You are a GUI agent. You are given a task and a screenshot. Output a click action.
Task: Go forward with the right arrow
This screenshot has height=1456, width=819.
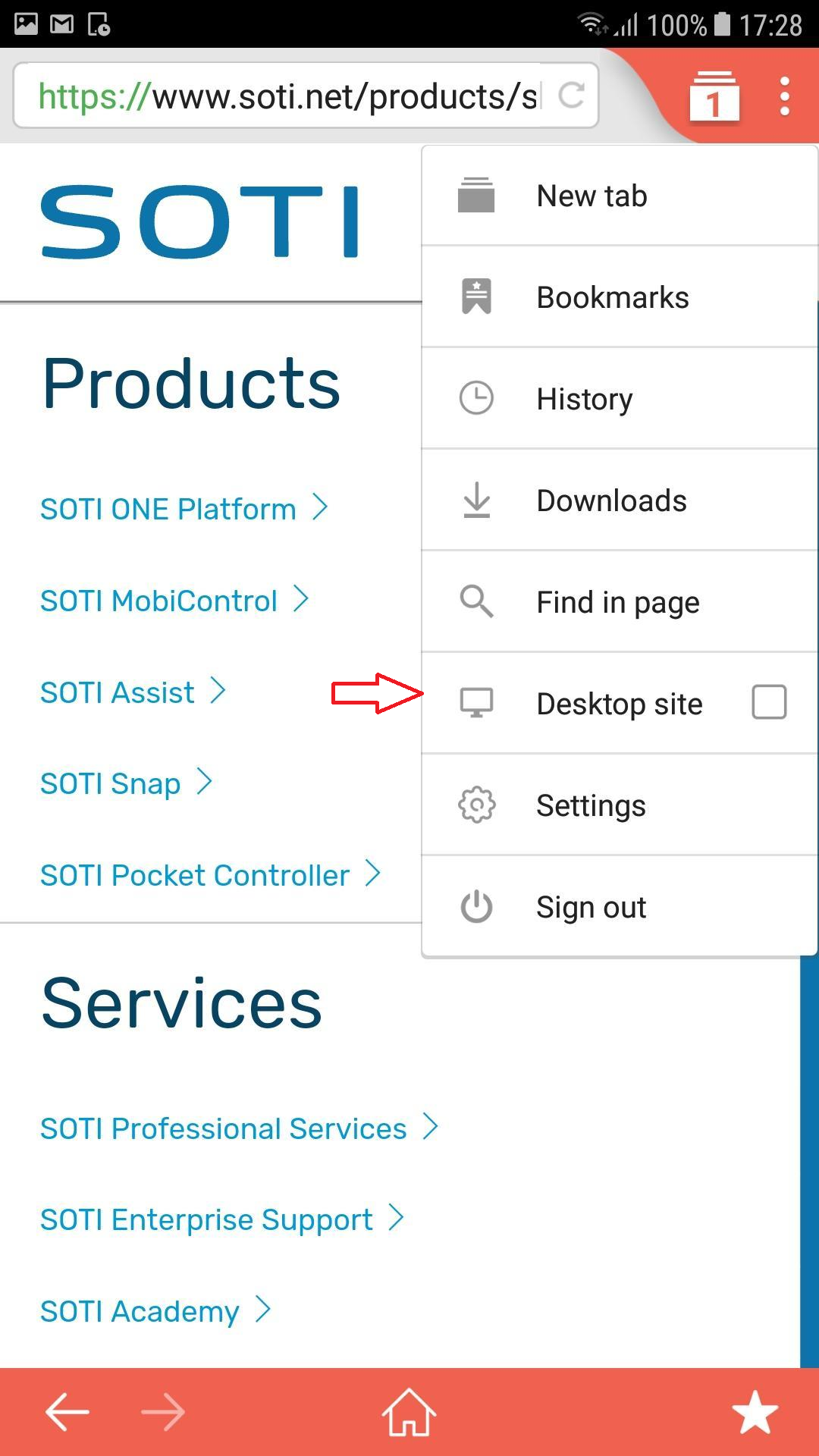click(x=163, y=1412)
